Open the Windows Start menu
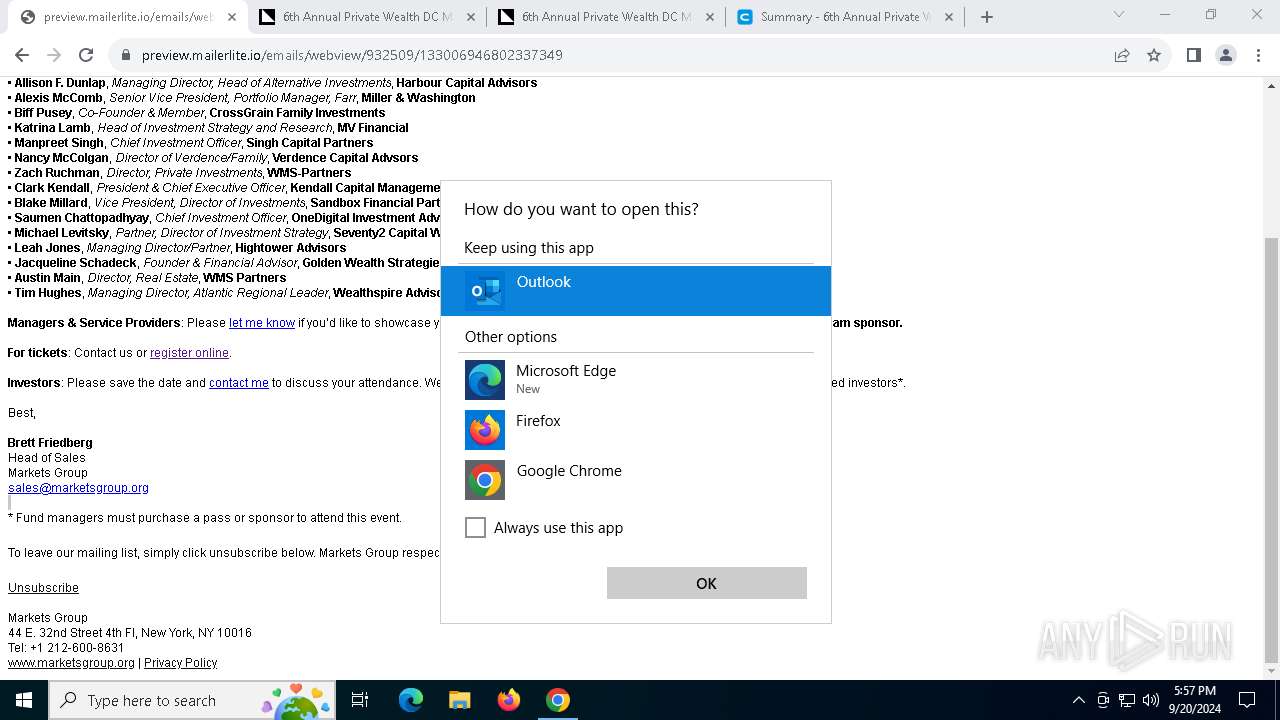This screenshot has height=720, width=1280. point(24,700)
